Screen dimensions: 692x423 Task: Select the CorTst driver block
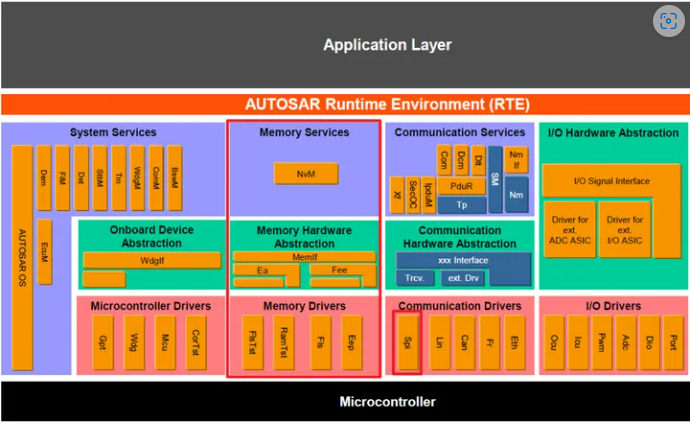196,343
